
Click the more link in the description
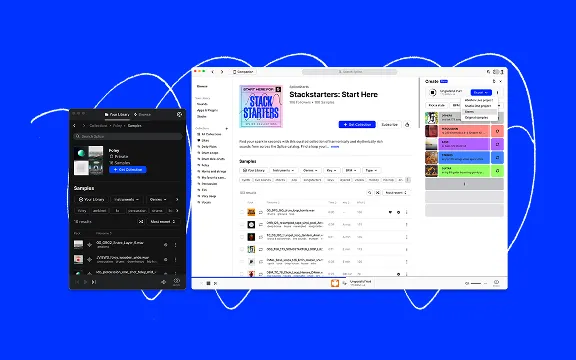[x=335, y=147]
